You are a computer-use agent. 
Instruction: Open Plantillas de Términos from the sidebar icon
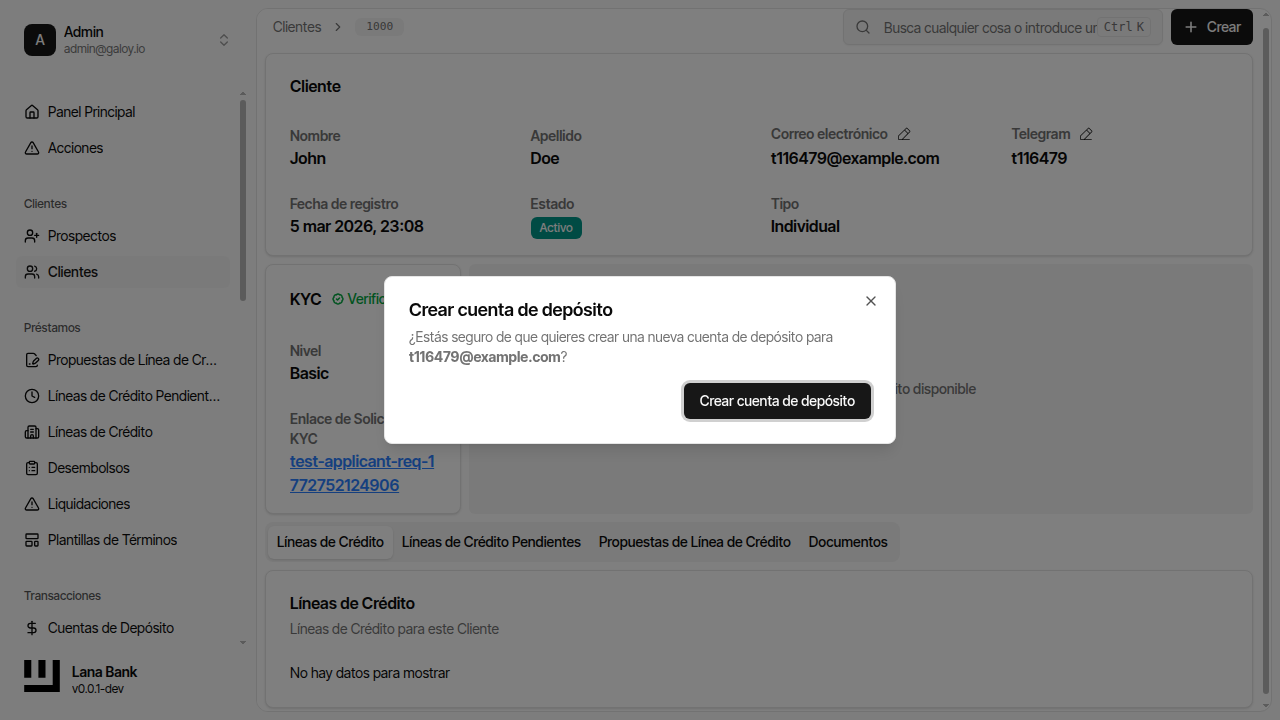31,539
